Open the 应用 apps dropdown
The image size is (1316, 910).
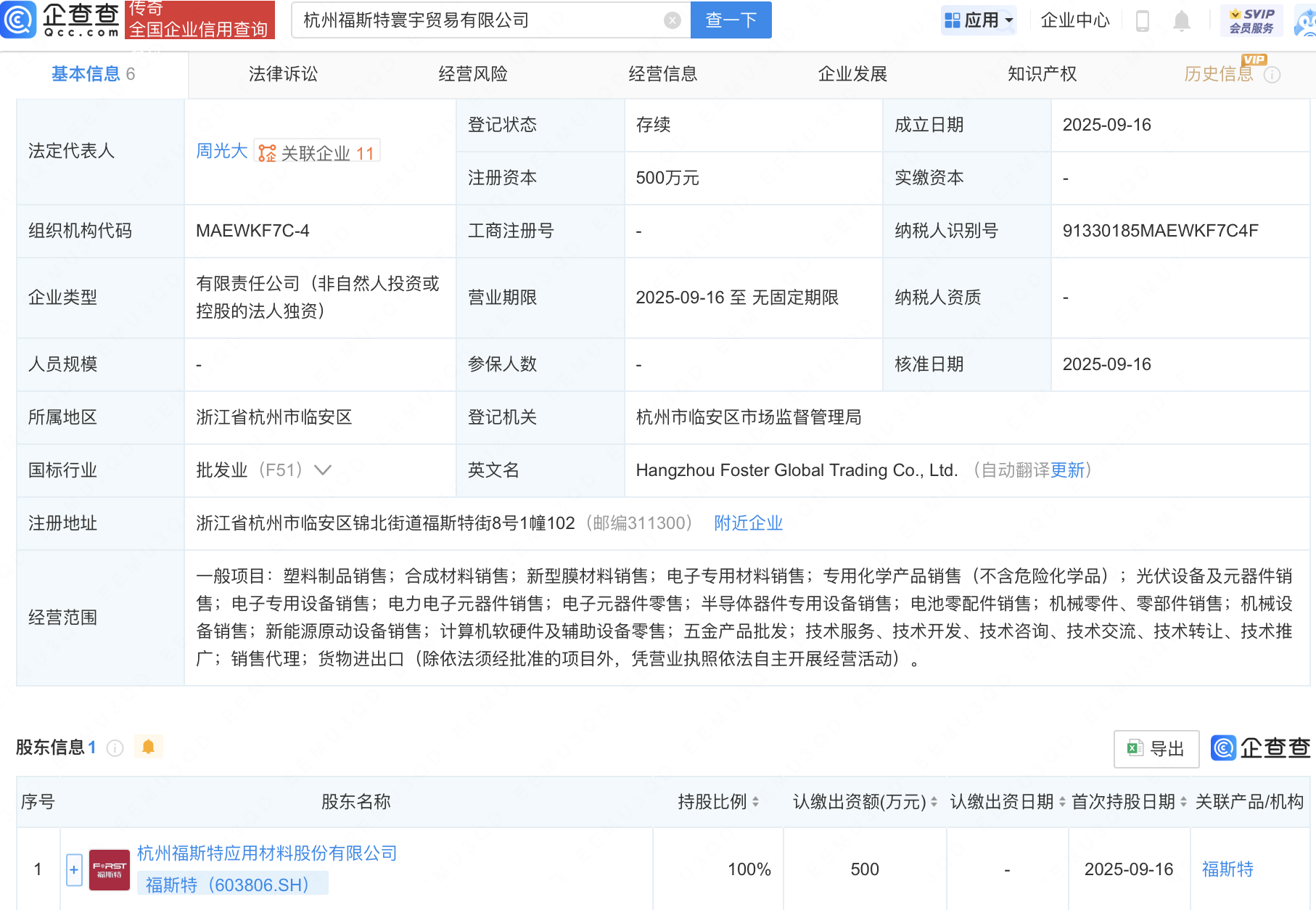click(x=979, y=20)
